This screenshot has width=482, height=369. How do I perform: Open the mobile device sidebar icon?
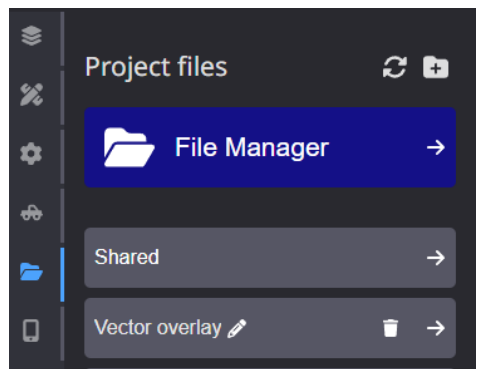31,331
